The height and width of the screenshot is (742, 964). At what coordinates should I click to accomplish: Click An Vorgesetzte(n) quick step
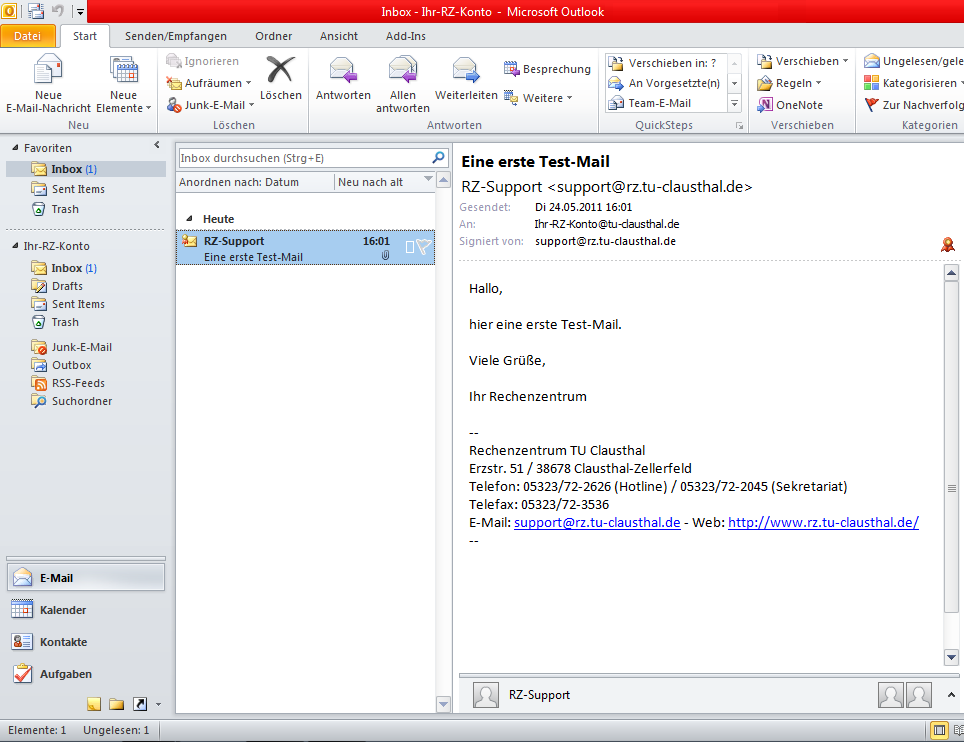tap(663, 83)
